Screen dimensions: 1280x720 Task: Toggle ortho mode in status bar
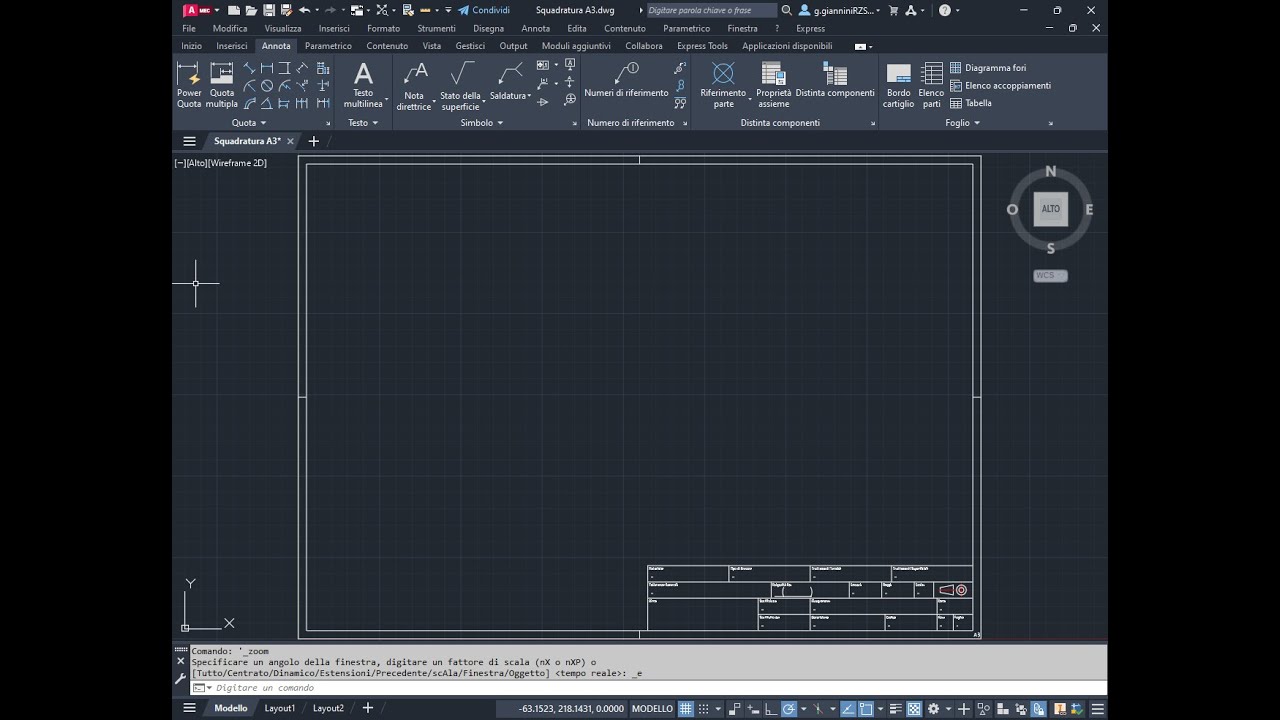click(771, 708)
